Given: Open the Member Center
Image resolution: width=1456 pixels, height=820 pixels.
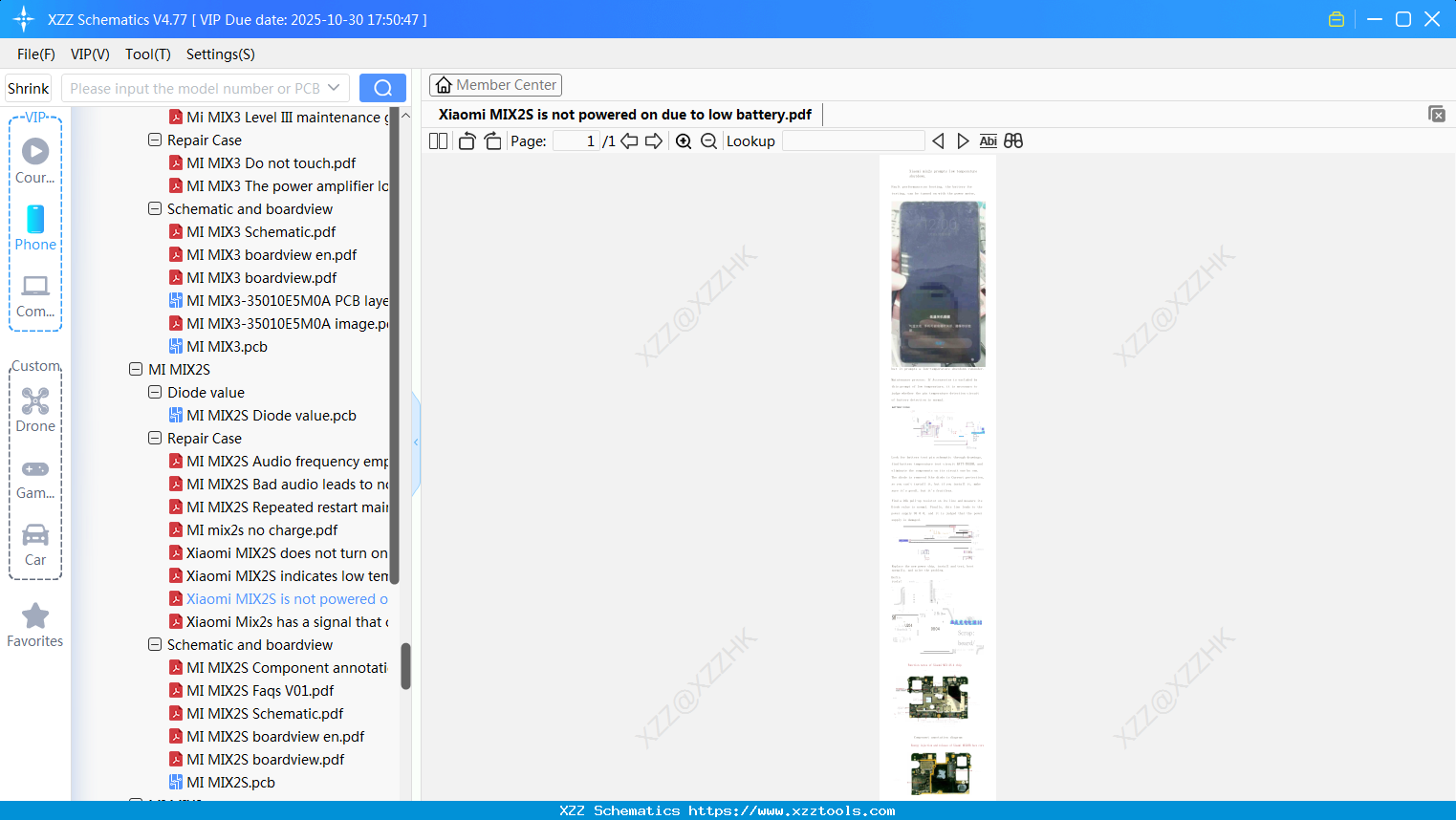Looking at the screenshot, I should point(495,85).
